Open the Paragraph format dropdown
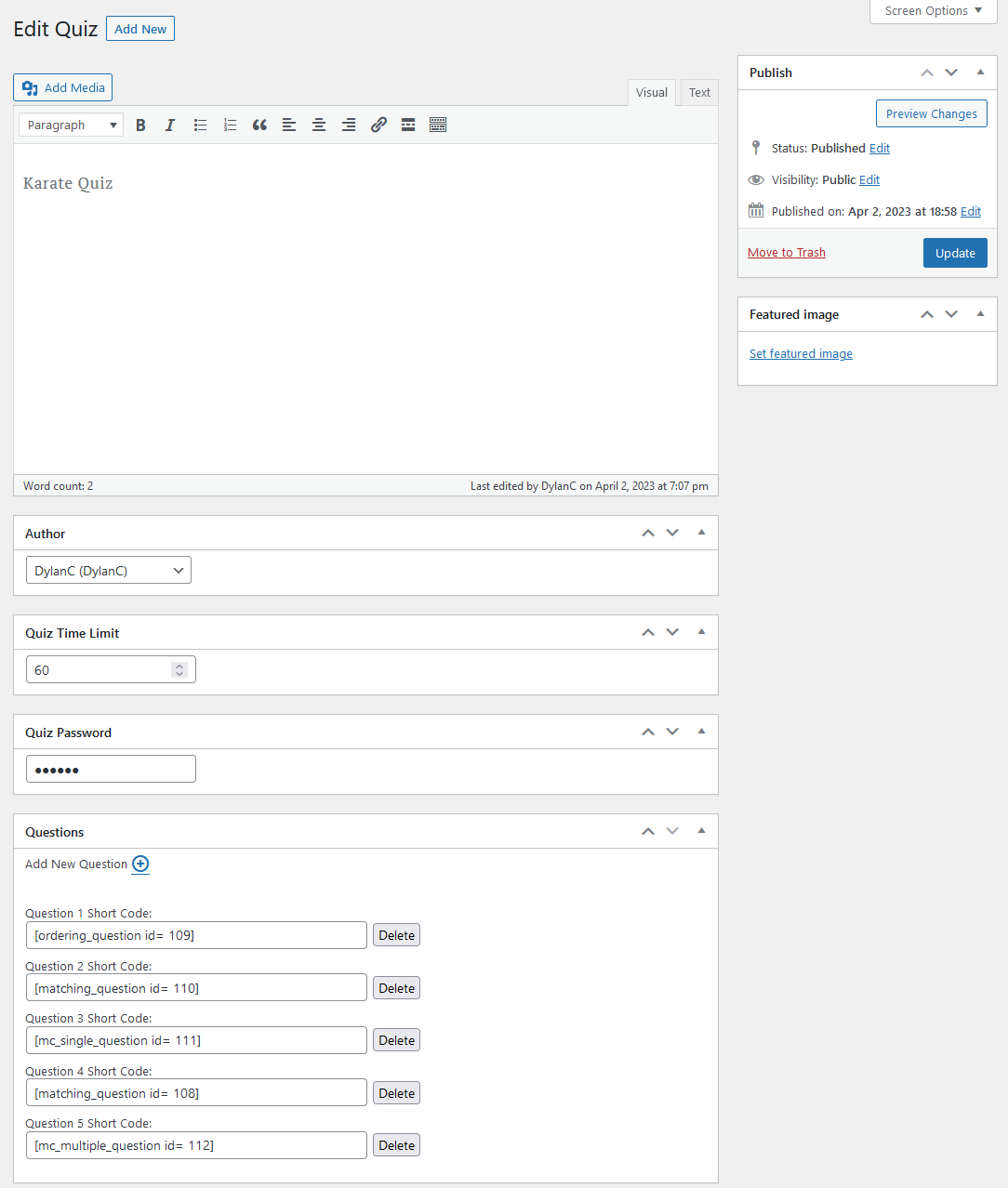The height and width of the screenshot is (1188, 1008). 71,125
